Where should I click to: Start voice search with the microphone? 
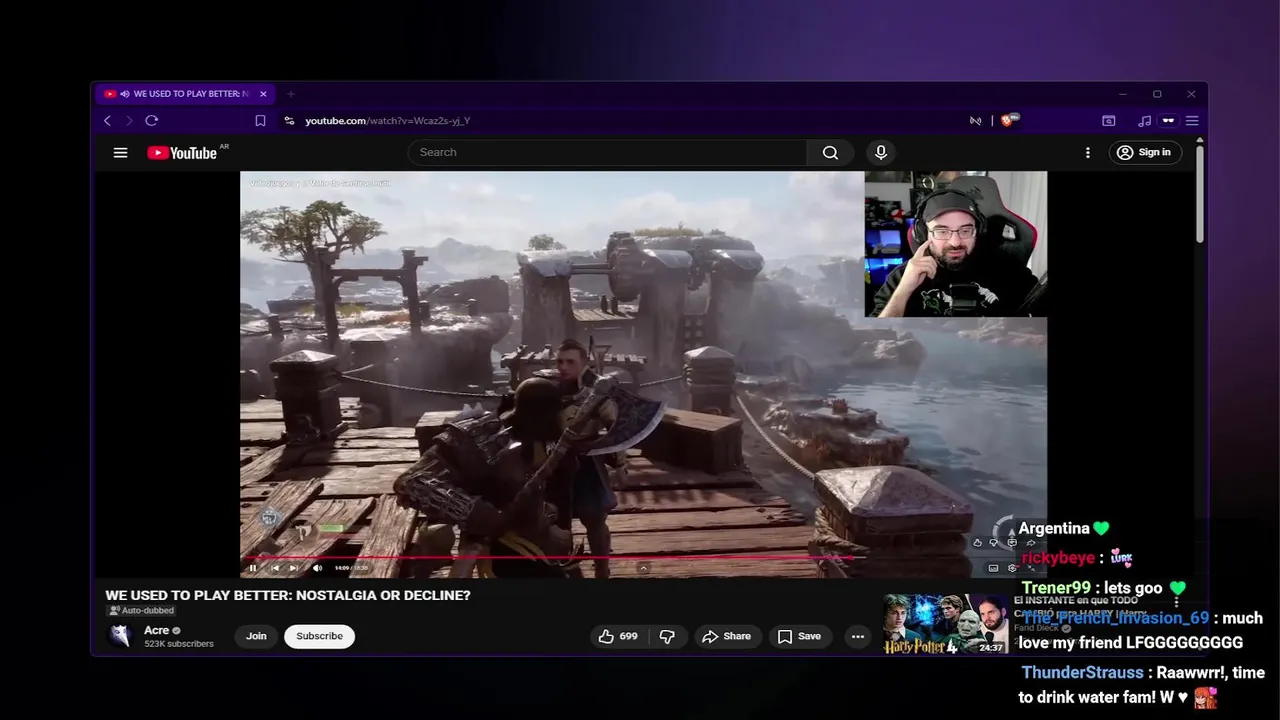tap(881, 152)
